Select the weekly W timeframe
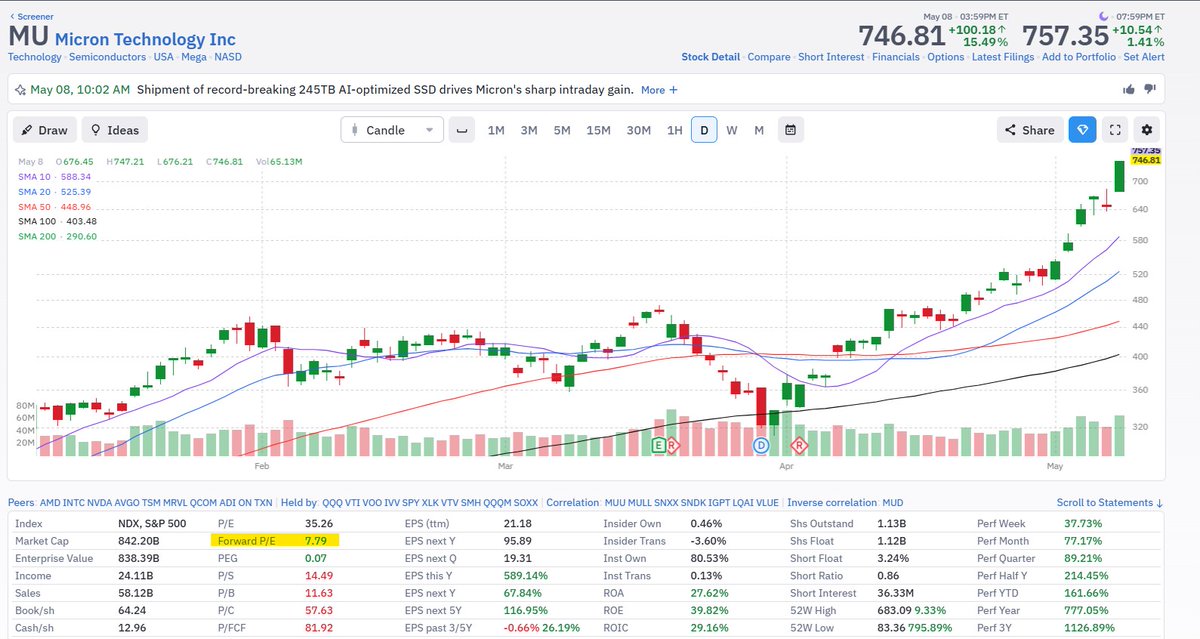Image resolution: width=1200 pixels, height=639 pixels. pyautogui.click(x=732, y=130)
